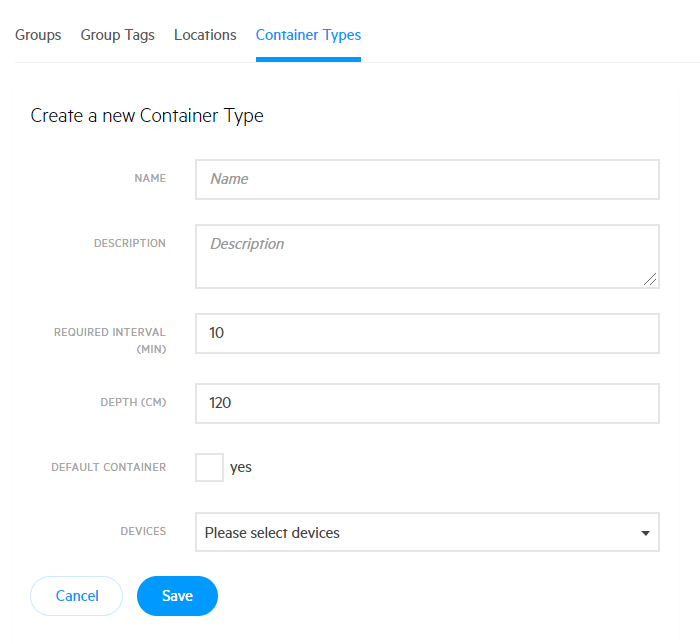
Task: Click the yes label beside the checkbox
Action: 241,467
